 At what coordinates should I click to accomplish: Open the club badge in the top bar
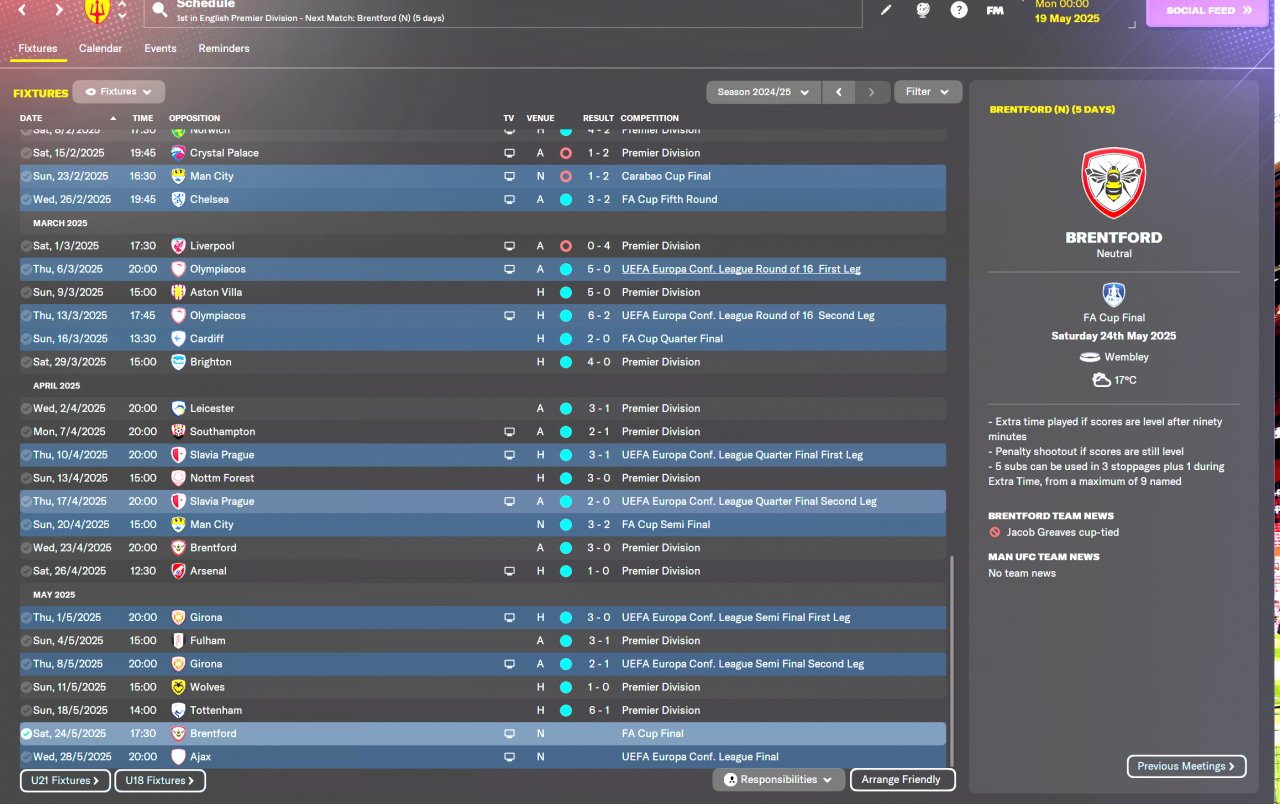(x=97, y=10)
